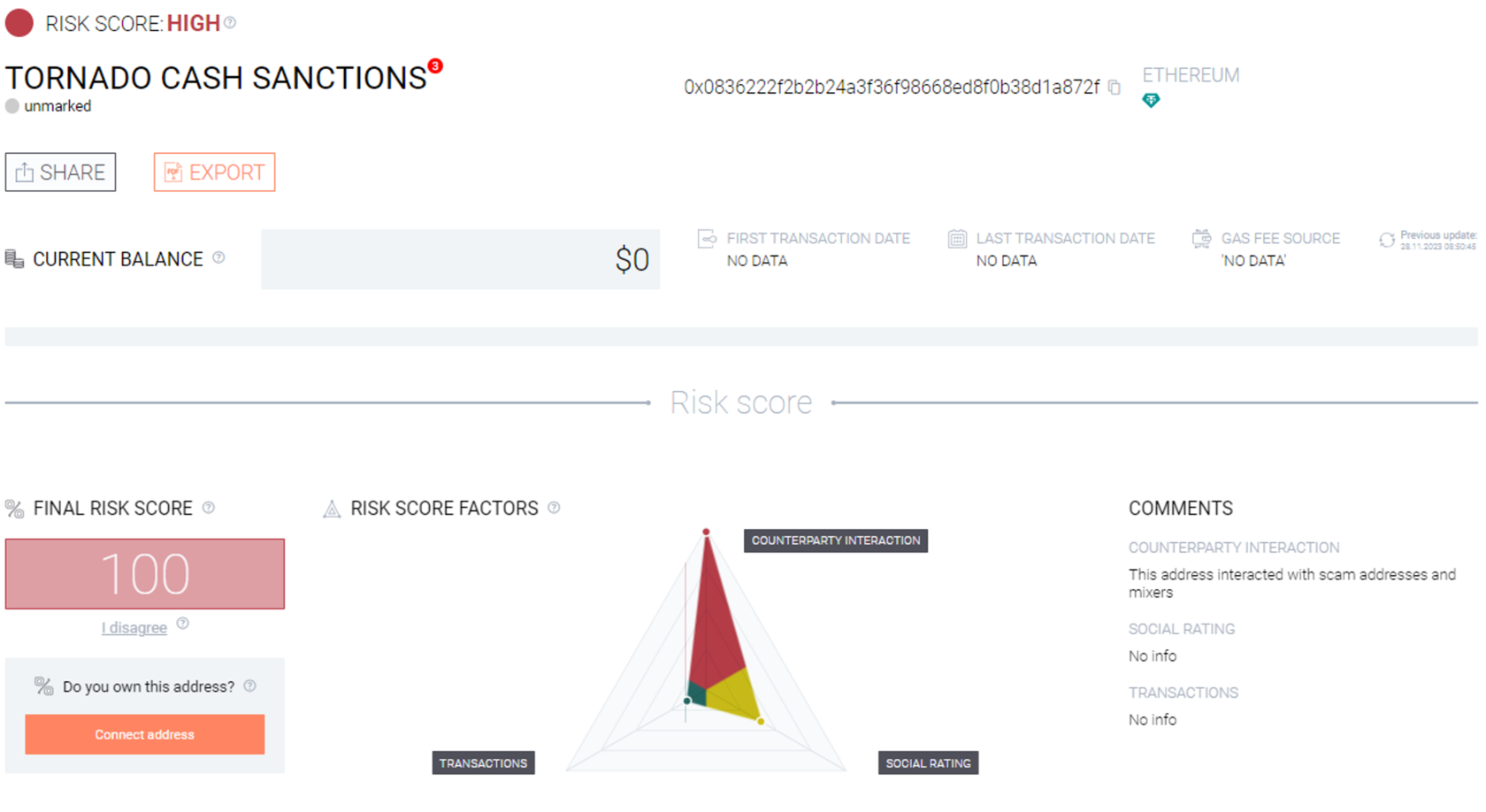
Task: Click NO DATA under First Transaction Date
Action: coord(757,261)
